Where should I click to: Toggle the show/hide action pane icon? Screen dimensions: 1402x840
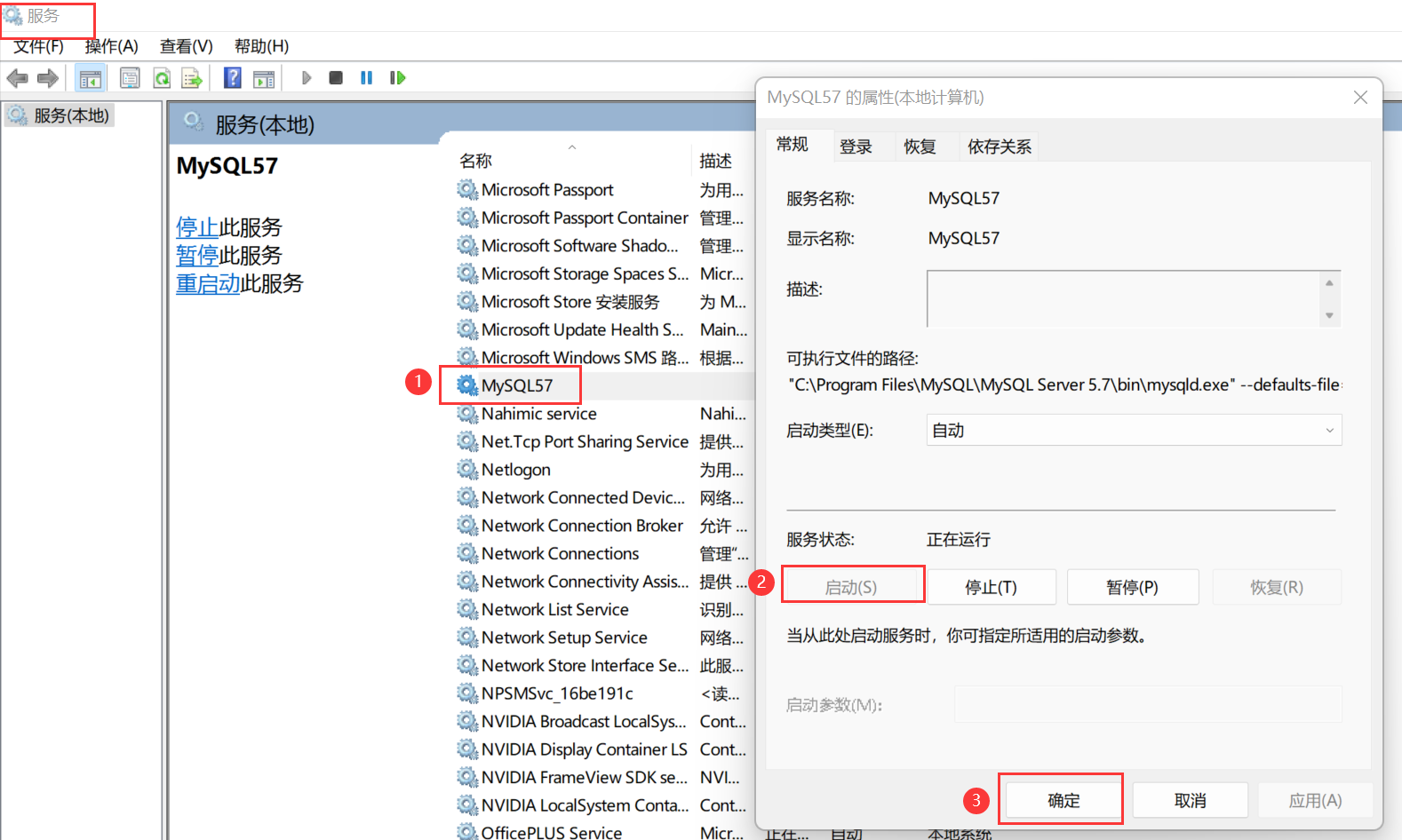click(x=264, y=79)
